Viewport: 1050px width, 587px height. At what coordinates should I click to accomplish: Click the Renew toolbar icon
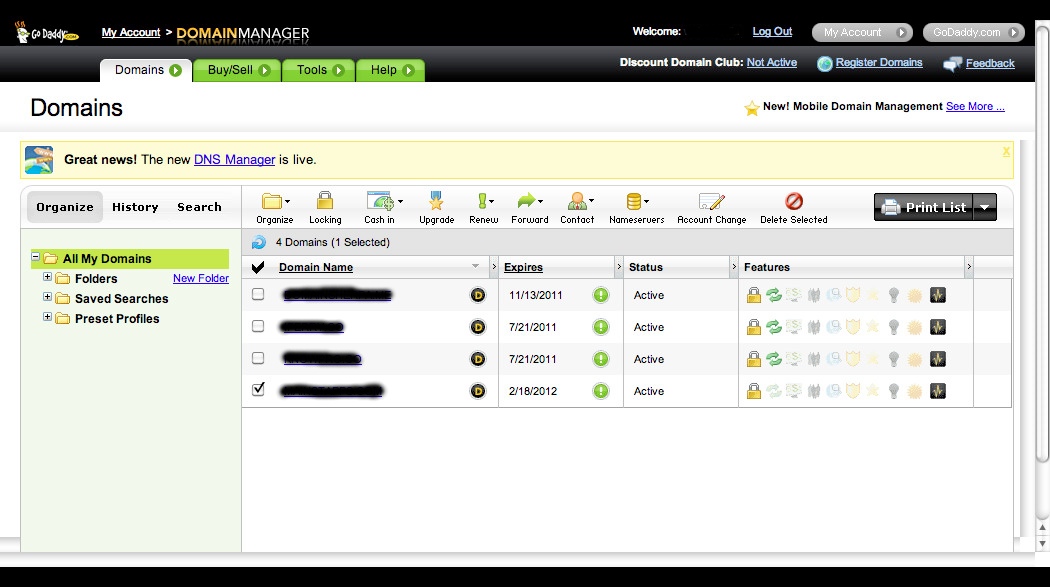click(x=484, y=201)
